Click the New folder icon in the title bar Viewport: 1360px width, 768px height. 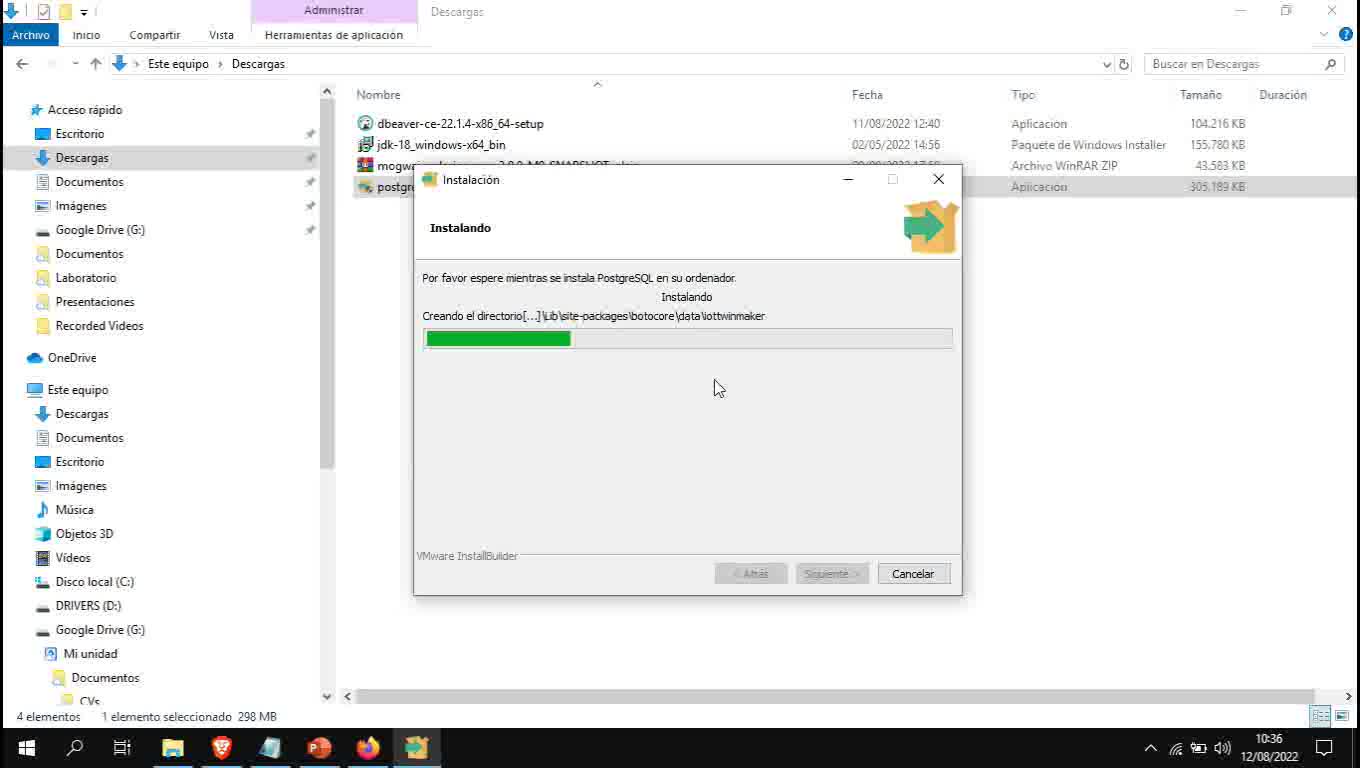[x=65, y=12]
